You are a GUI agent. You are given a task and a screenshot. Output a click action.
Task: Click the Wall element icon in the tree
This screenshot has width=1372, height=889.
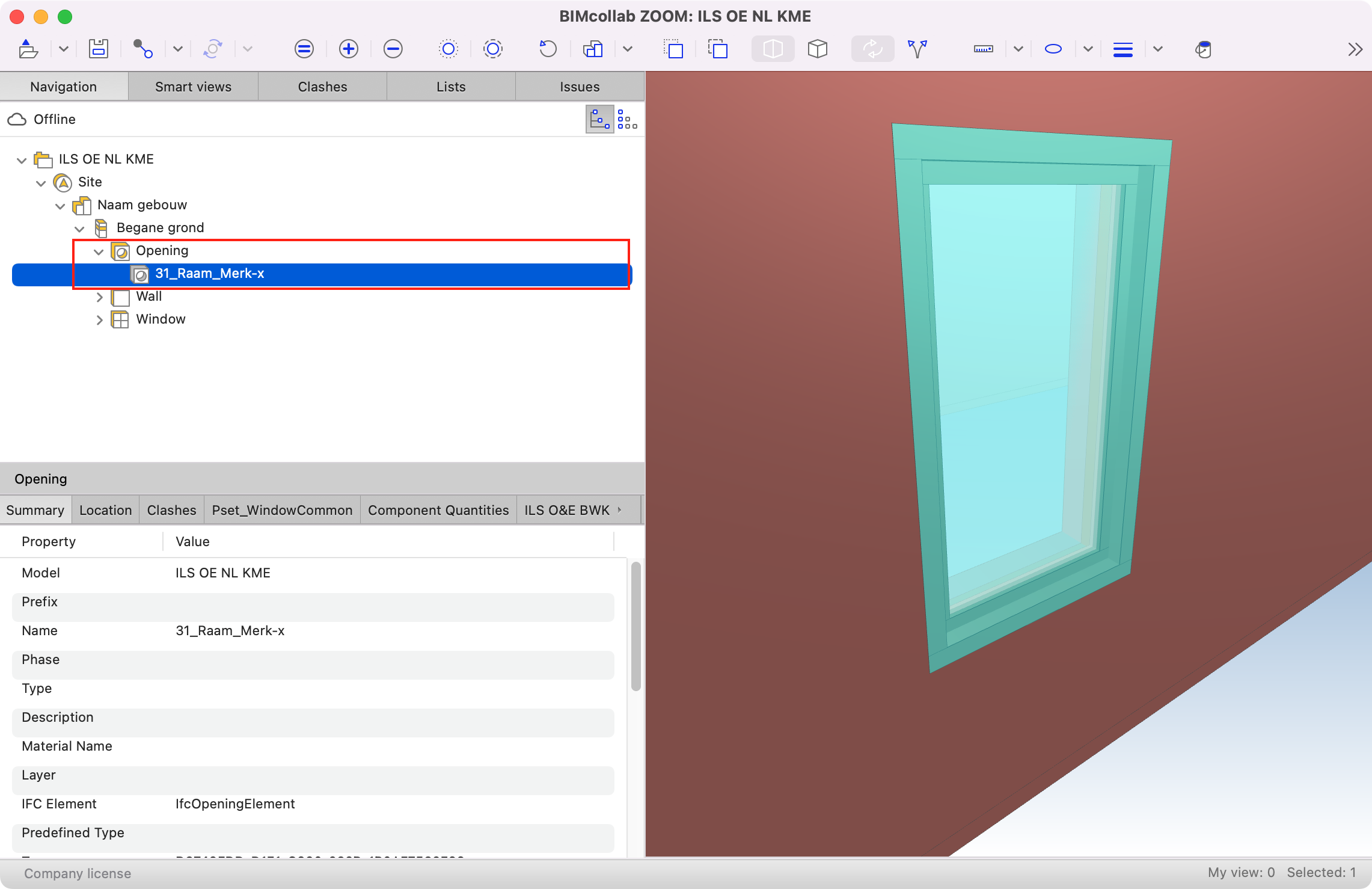[120, 297]
